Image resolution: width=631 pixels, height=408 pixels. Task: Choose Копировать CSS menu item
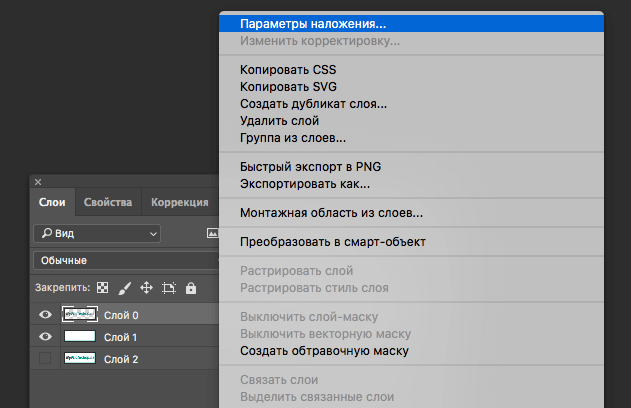coord(411,70)
